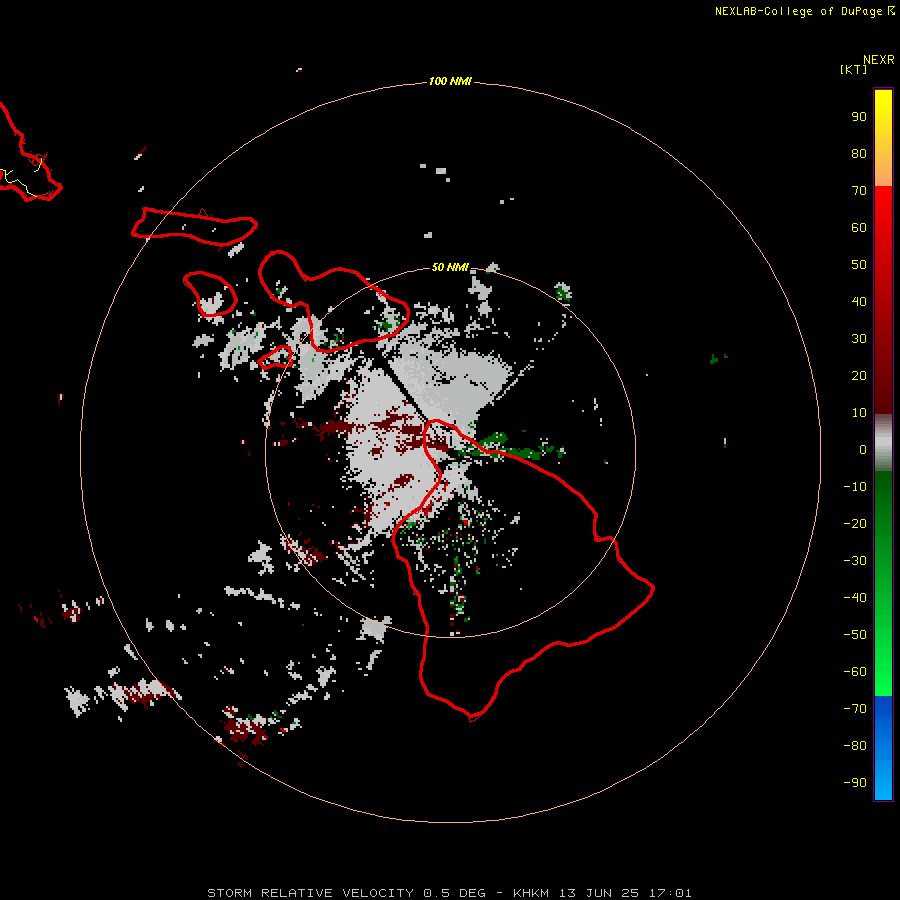Click the long Molokai island outline
The height and width of the screenshot is (900, 900).
click(194, 226)
